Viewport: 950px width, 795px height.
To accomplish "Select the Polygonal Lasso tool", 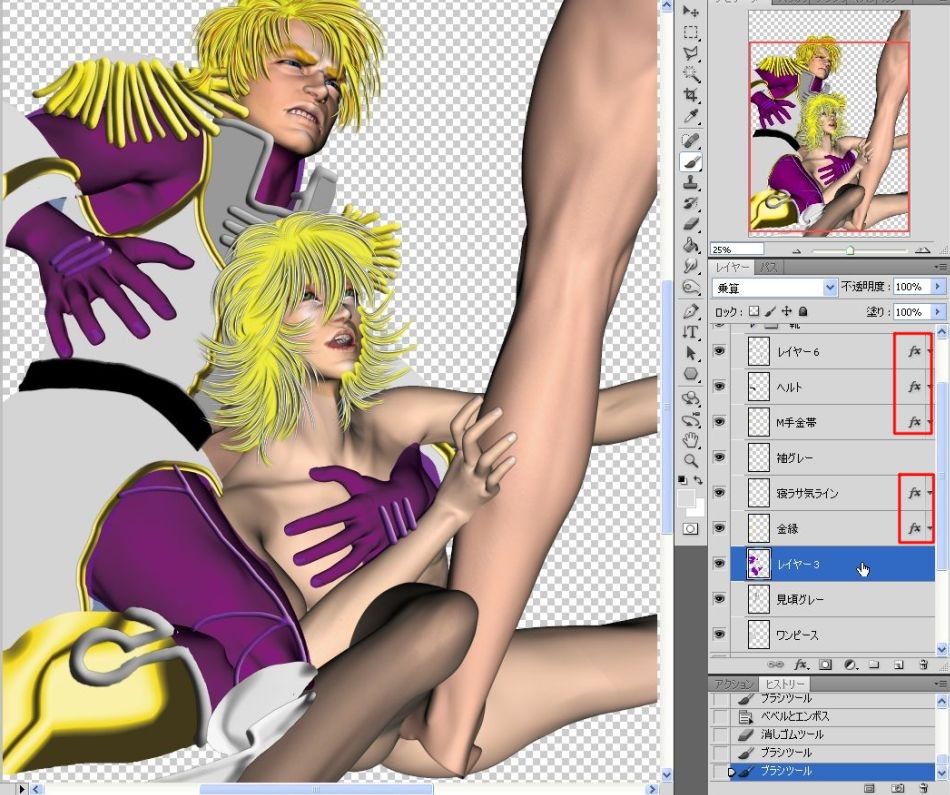I will [691, 53].
